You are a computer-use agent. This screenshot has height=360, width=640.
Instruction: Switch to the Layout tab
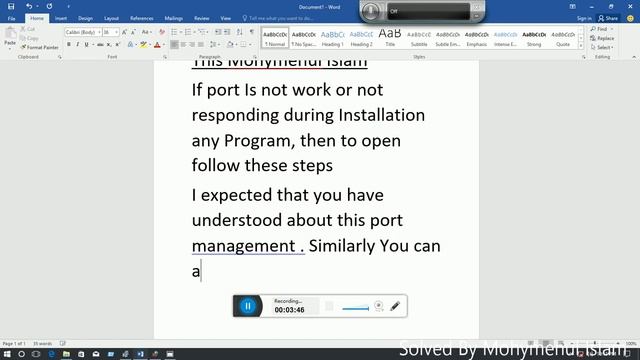[111, 18]
